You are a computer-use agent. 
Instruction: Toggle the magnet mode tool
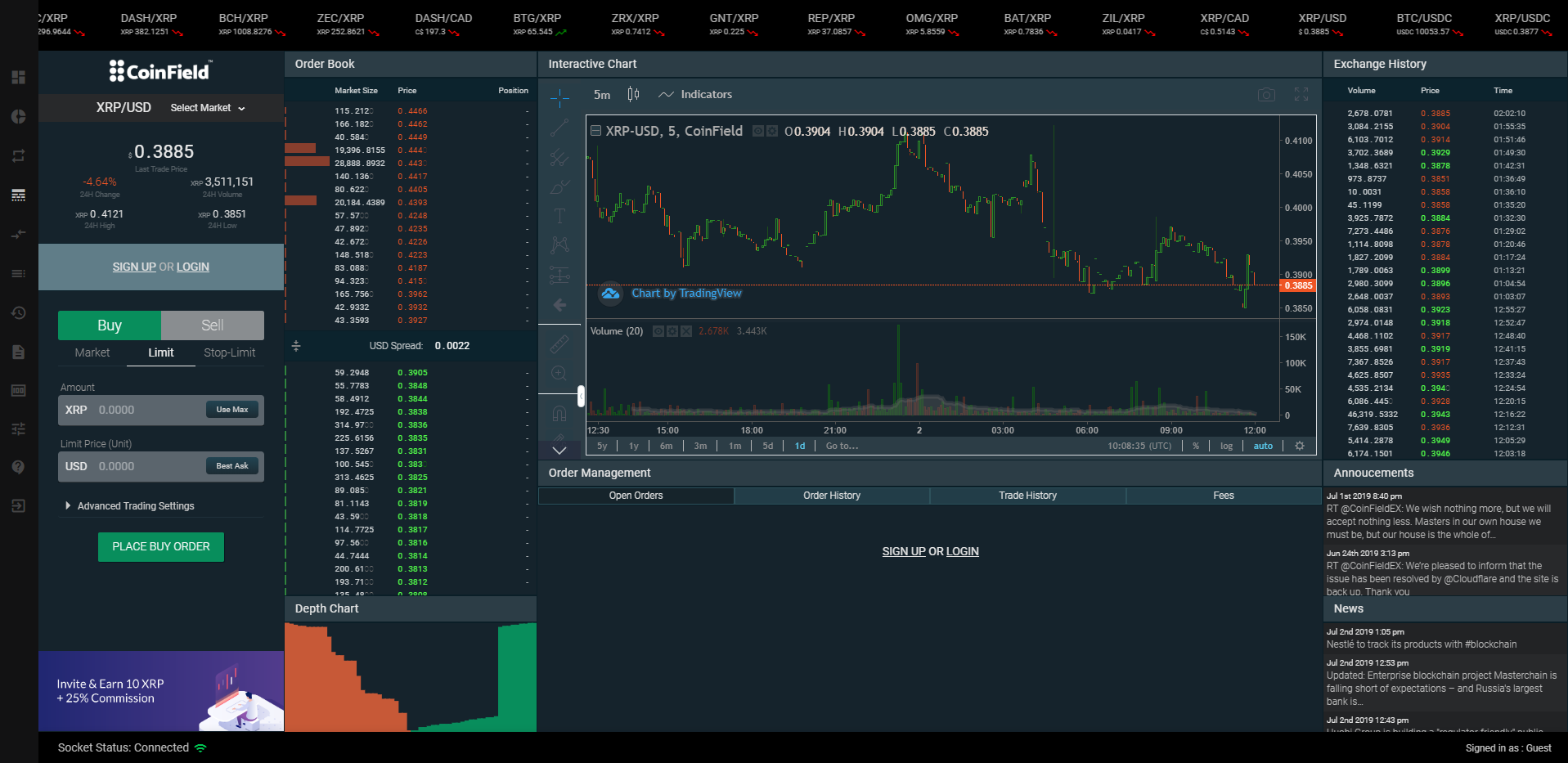tap(559, 412)
